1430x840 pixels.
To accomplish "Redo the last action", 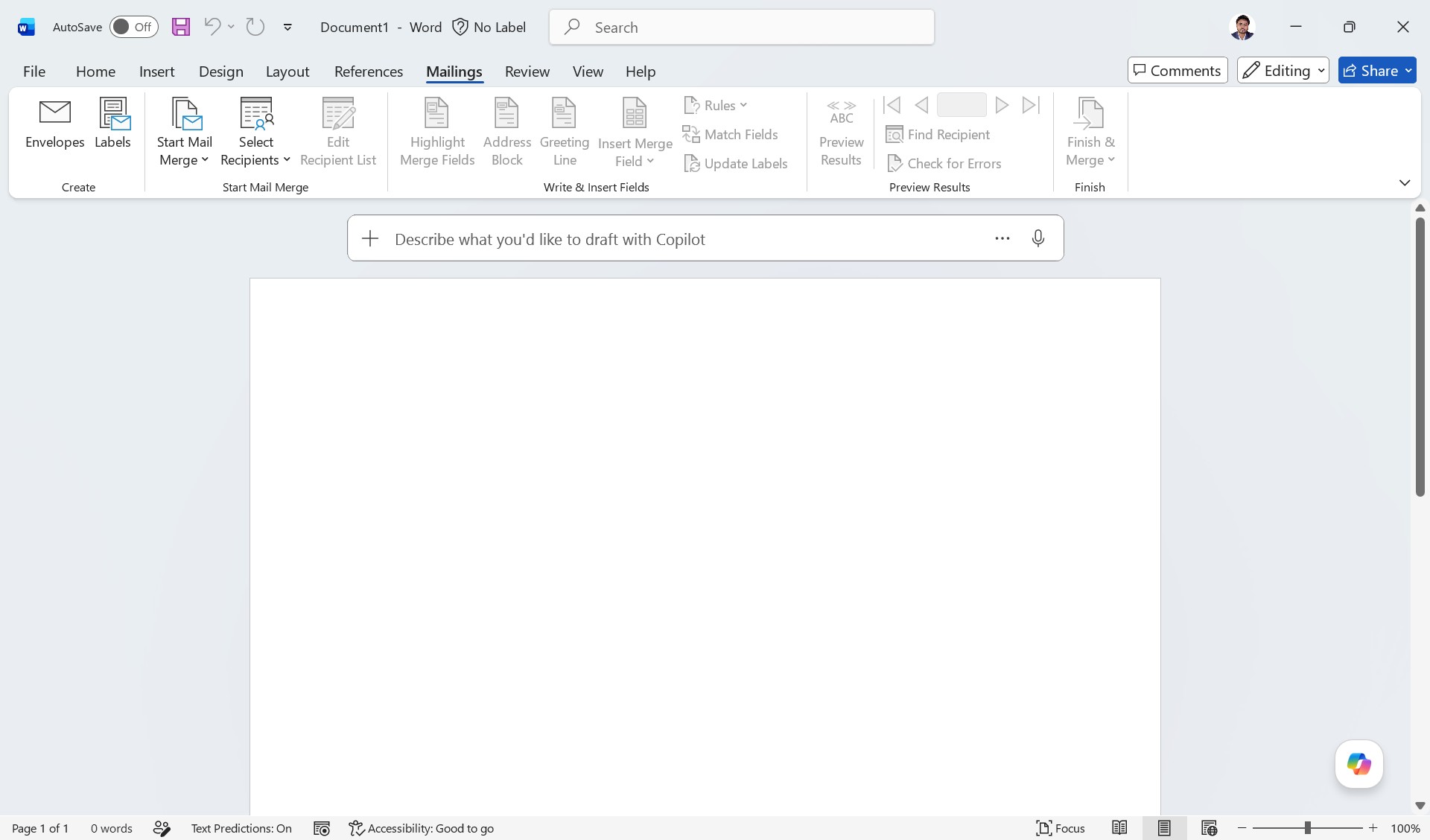I will click(255, 27).
